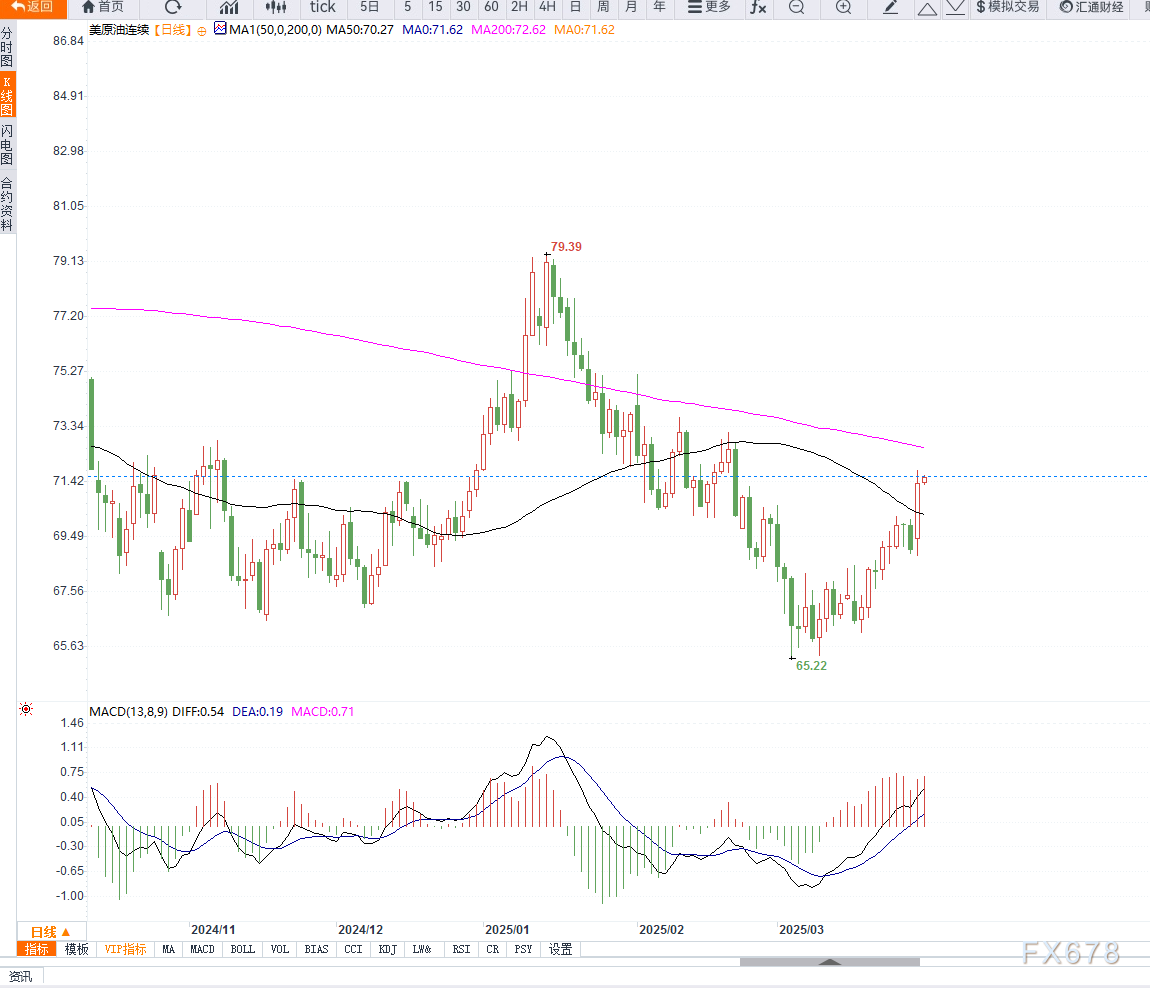Switch to tick timeframe
This screenshot has height=988, width=1150.
click(323, 7)
